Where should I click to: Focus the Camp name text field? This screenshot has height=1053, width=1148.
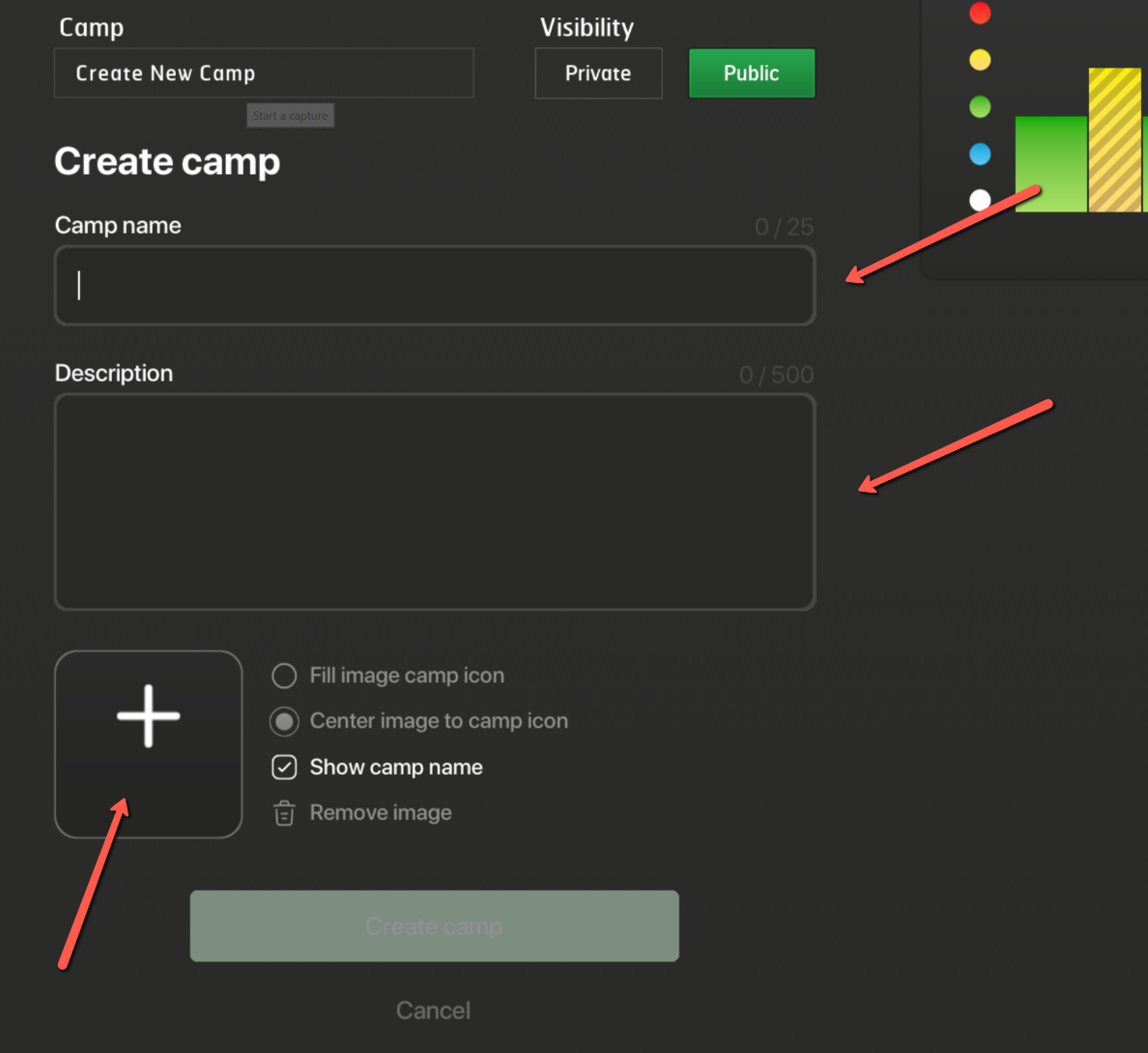click(x=435, y=286)
